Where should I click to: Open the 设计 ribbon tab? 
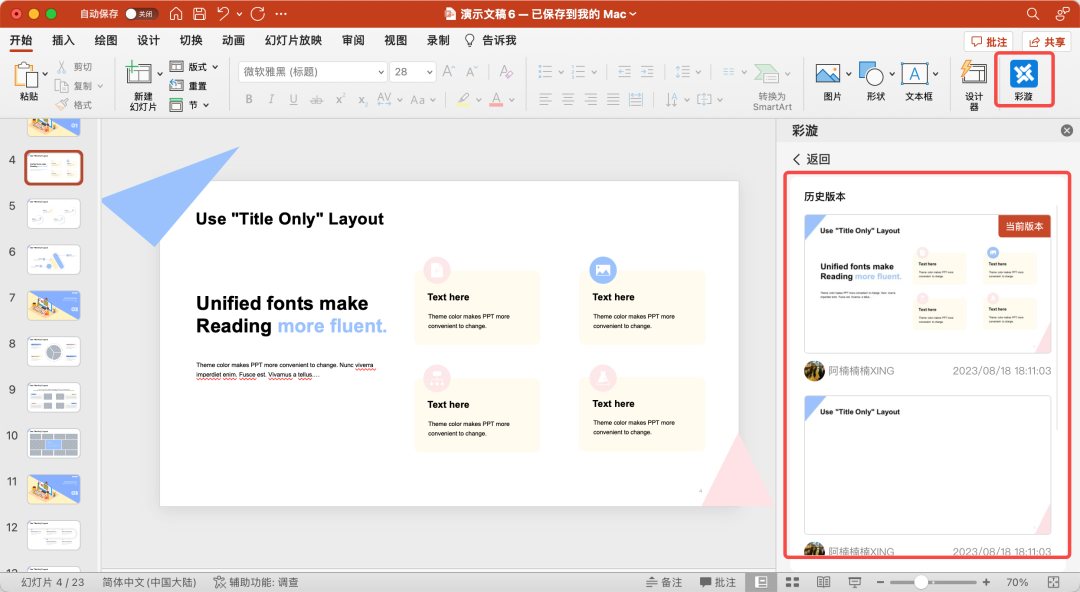pos(148,40)
